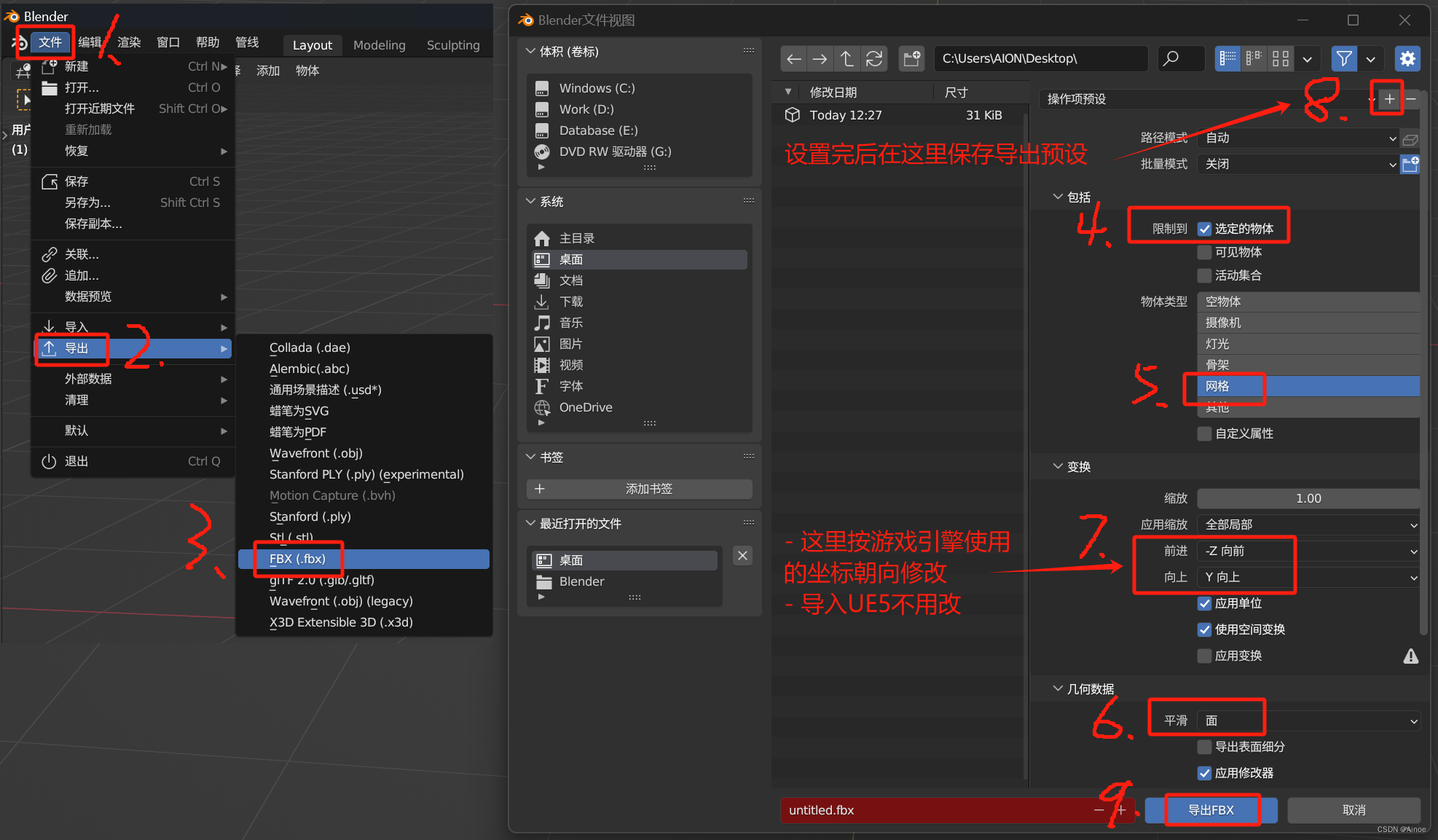Switch to vertical list display mode
This screenshot has width=1438, height=840.
(1227, 59)
